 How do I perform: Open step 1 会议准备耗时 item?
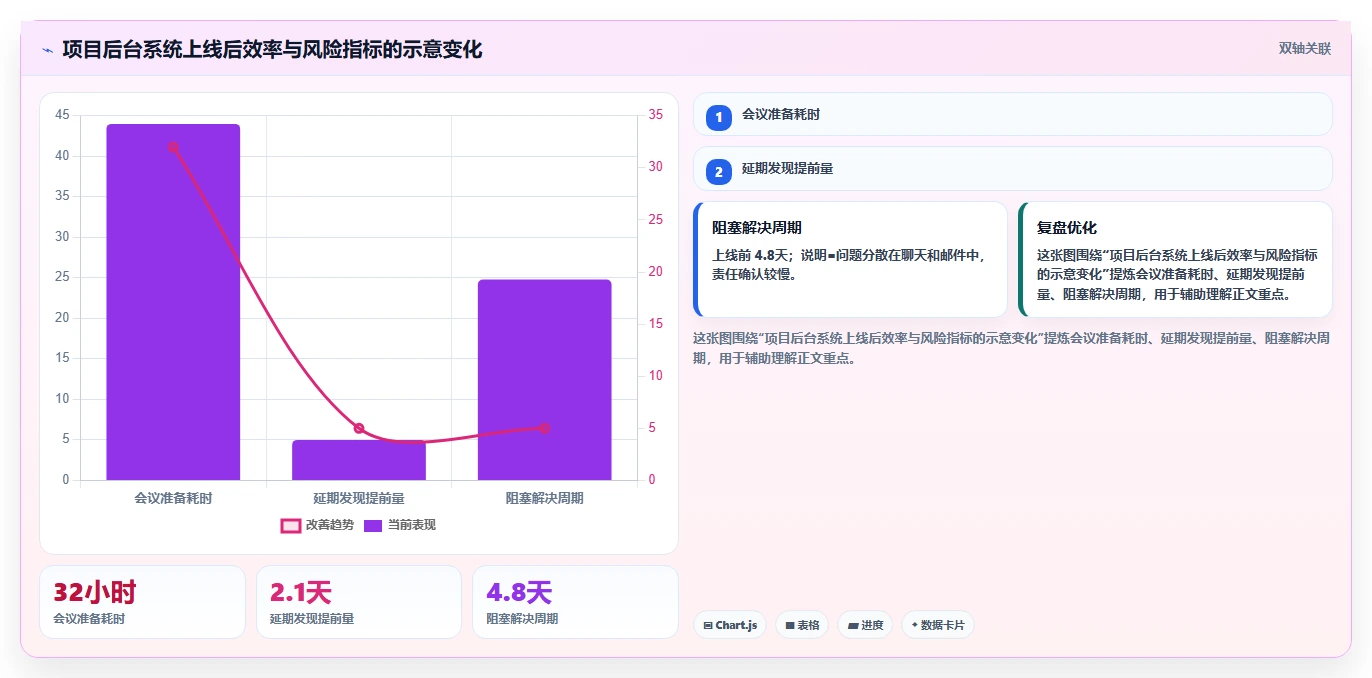tap(1012, 114)
